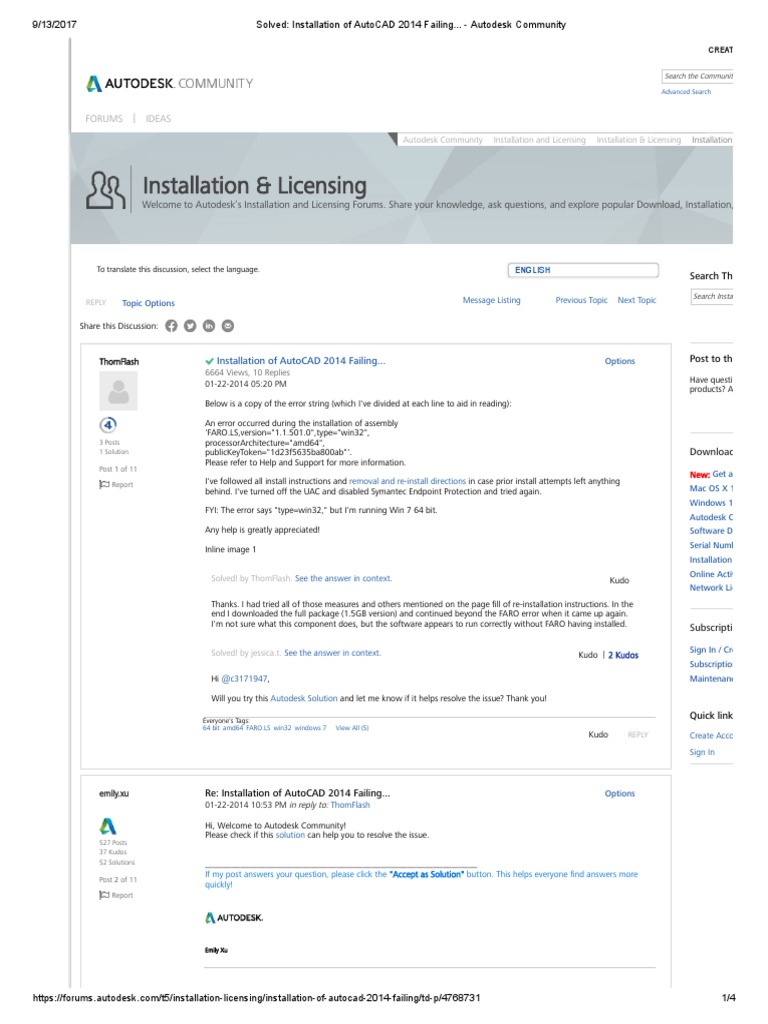Share discussion via email icon
This screenshot has width=768, height=1024.
(228, 326)
